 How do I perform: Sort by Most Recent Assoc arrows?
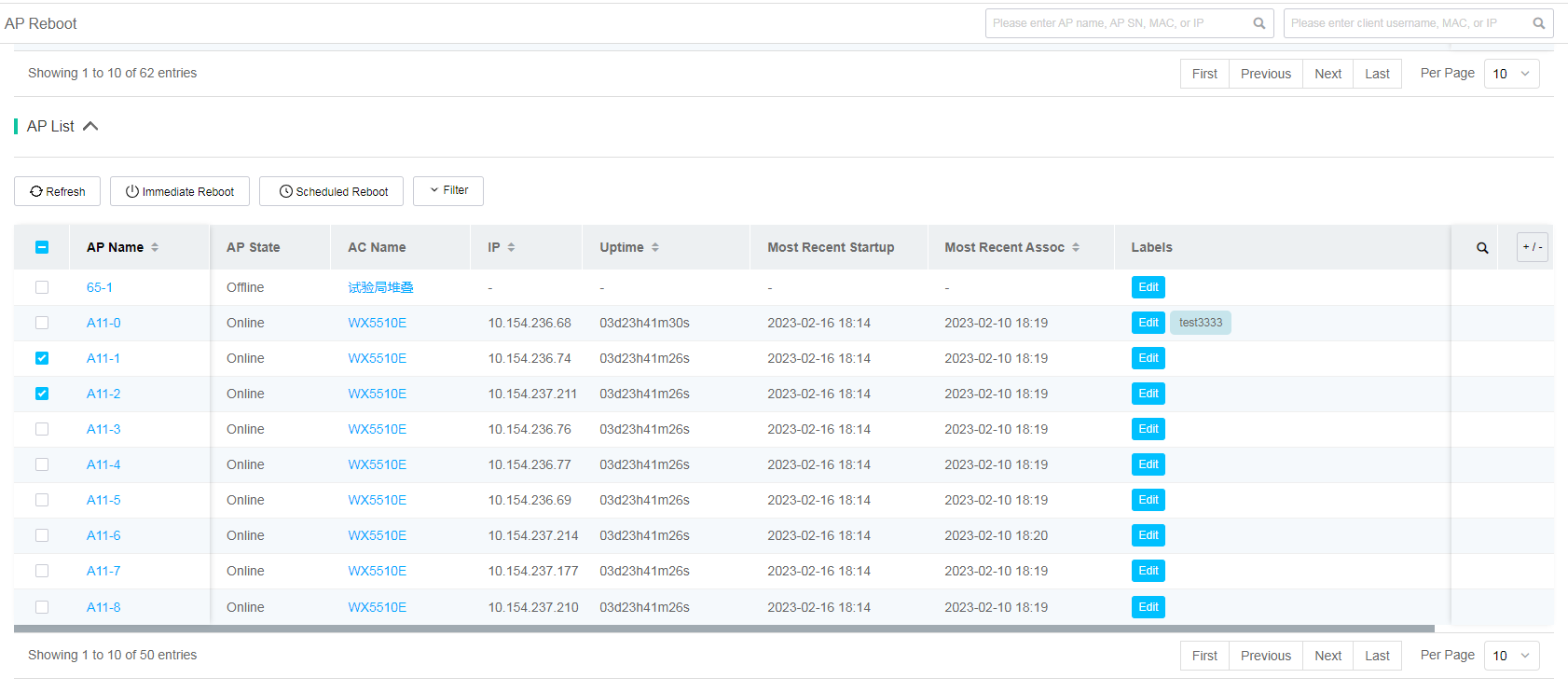[x=1076, y=247]
